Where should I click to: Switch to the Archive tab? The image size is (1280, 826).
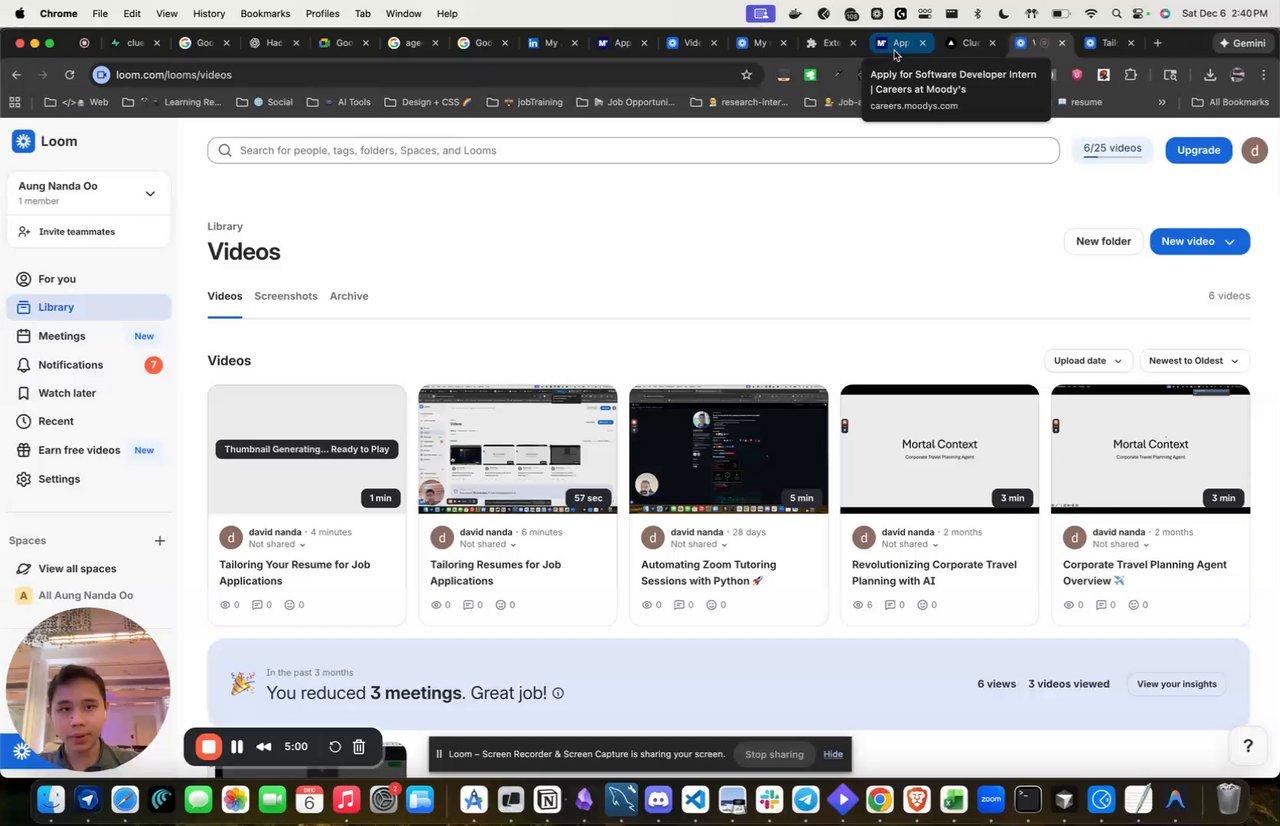click(349, 296)
